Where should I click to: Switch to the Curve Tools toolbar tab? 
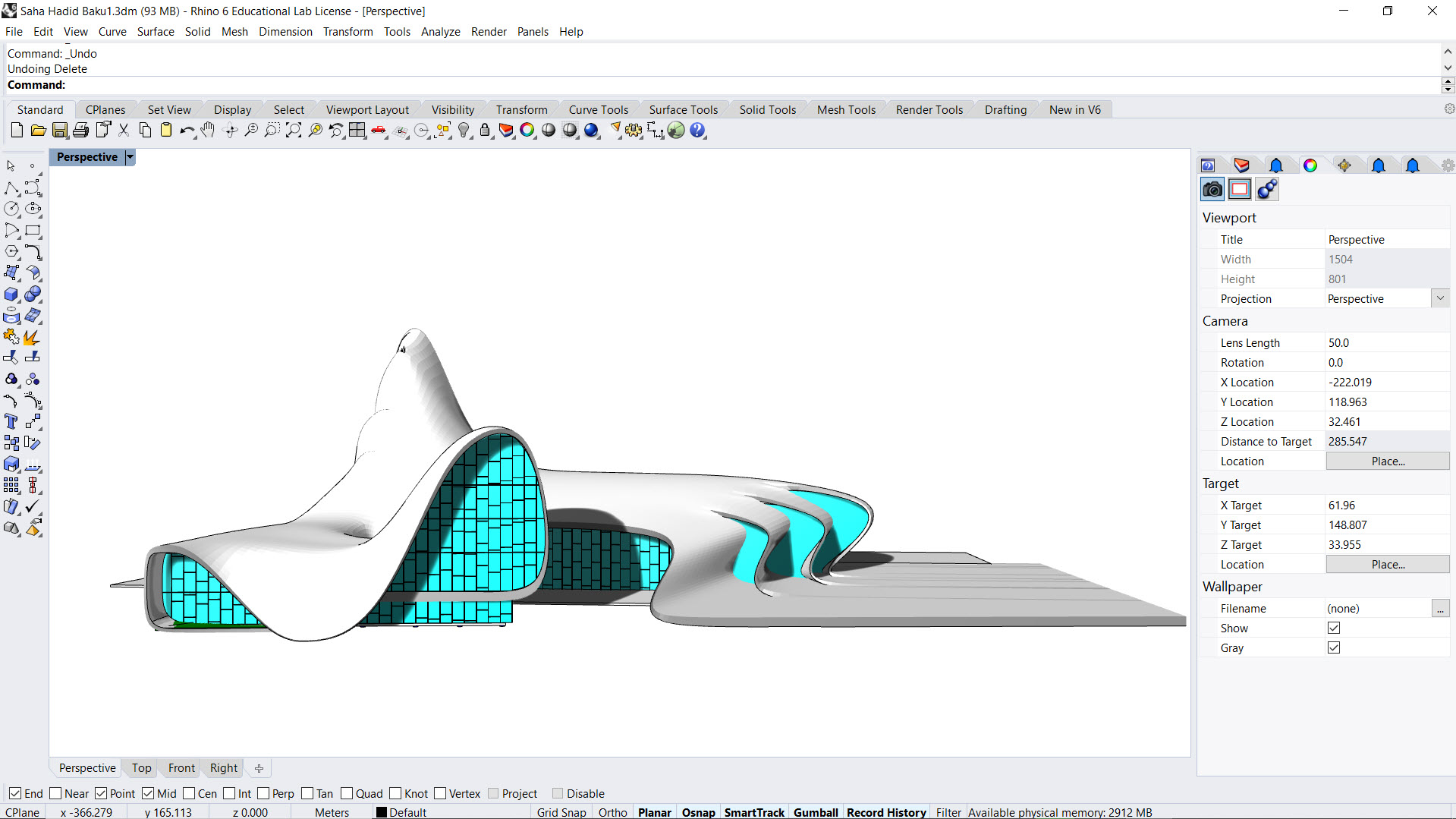(599, 109)
